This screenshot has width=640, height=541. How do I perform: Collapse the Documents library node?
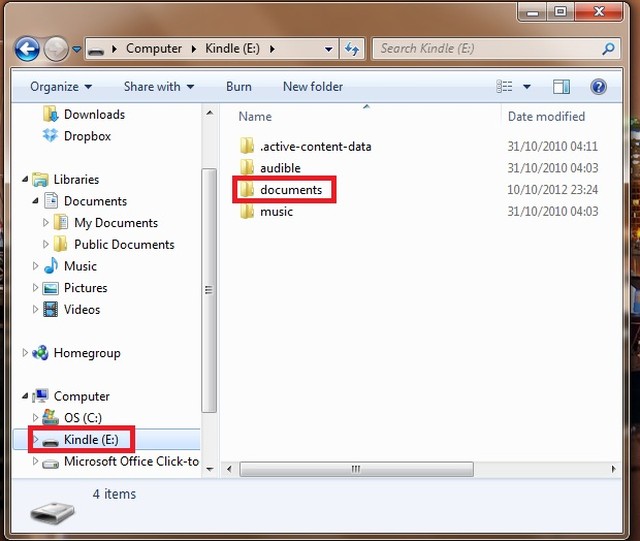click(36, 201)
